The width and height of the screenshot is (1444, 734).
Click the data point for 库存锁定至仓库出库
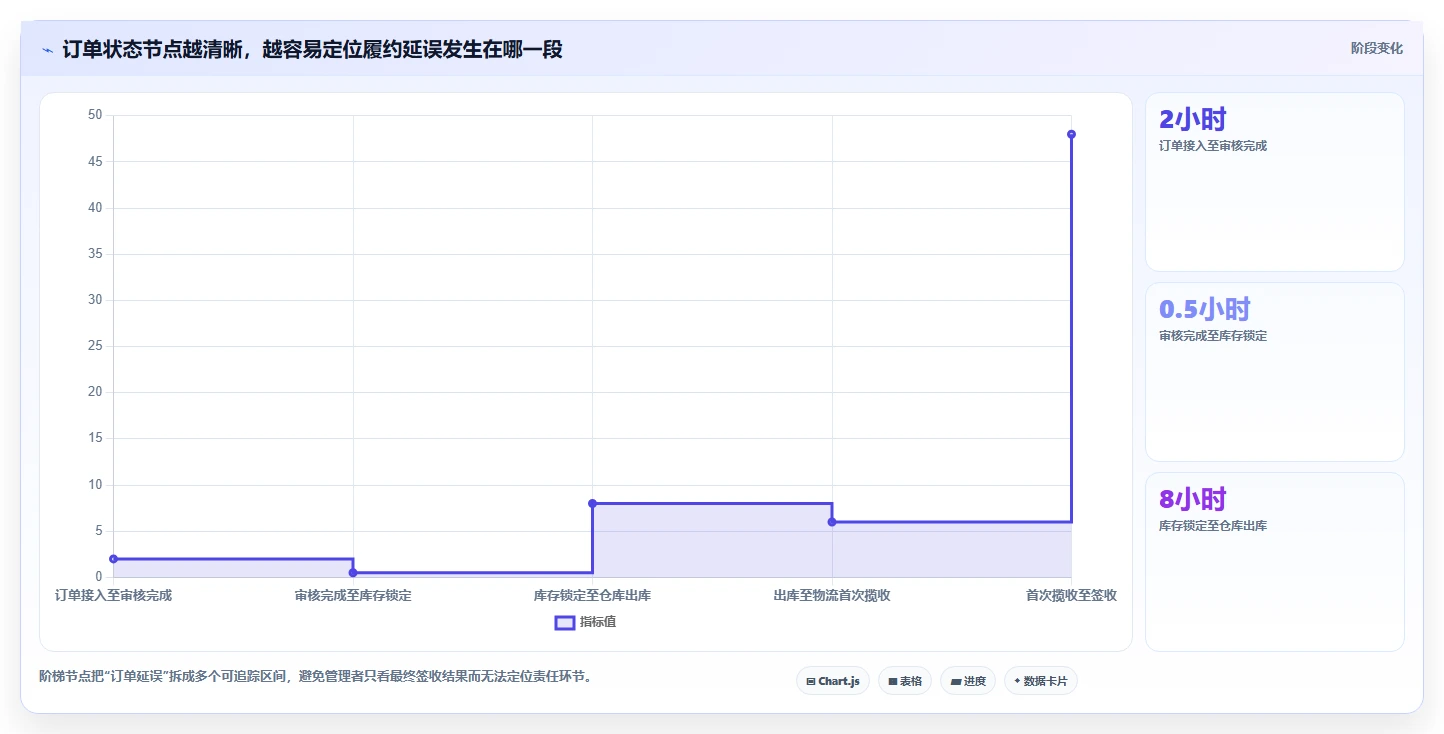592,503
